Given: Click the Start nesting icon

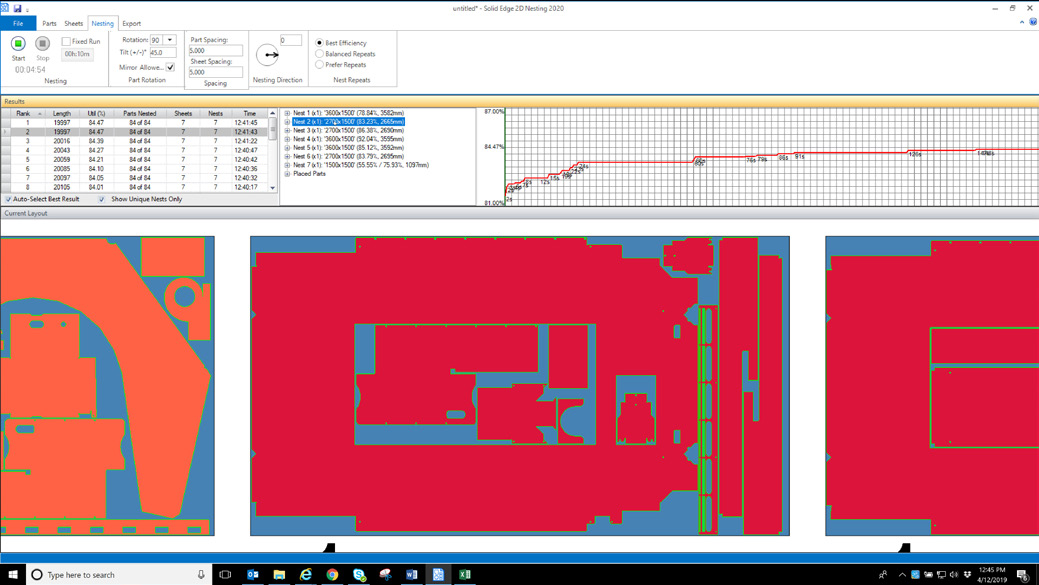Looking at the screenshot, I should pos(17,42).
